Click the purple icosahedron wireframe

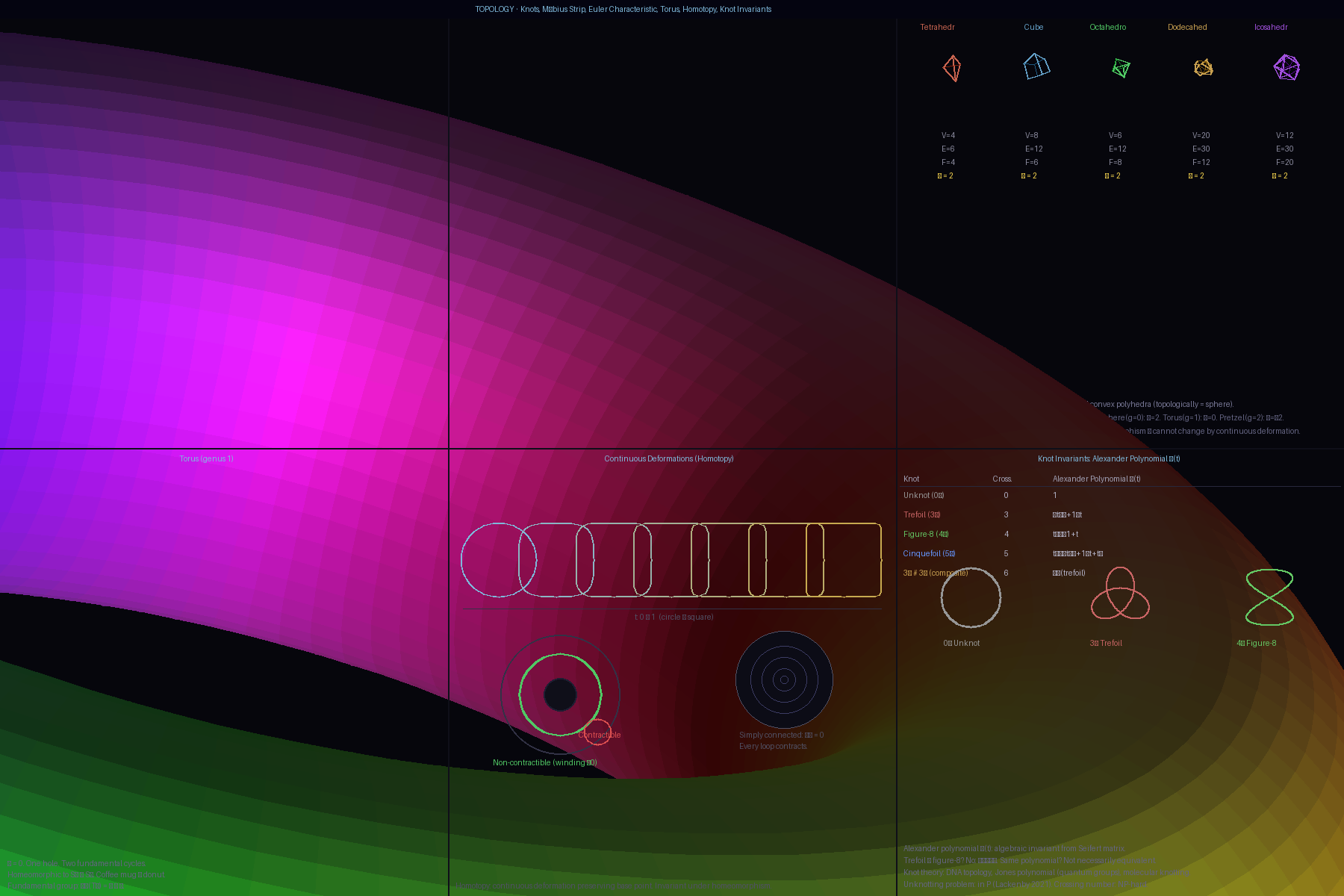tap(1287, 67)
